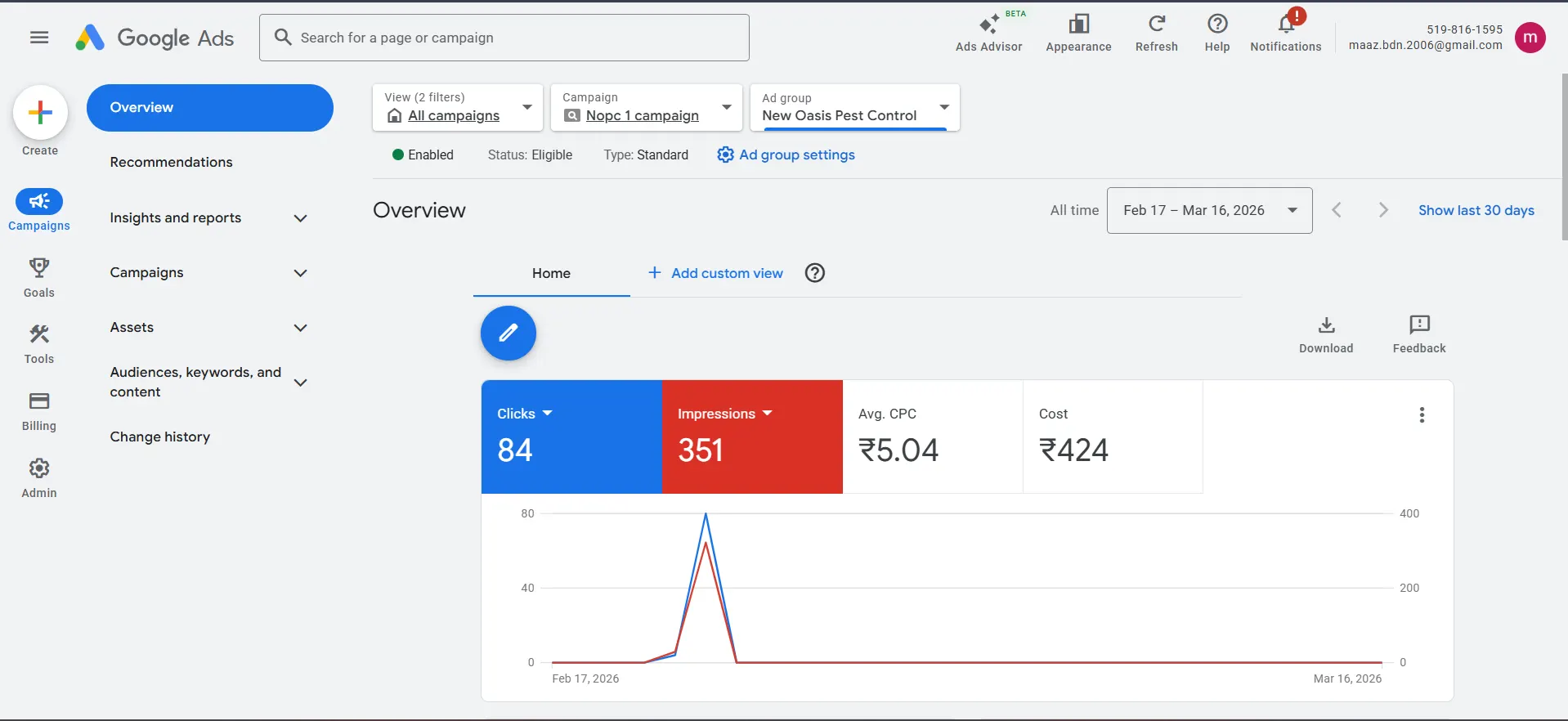Click the Create plus button
This screenshot has height=721, width=1568.
(40, 113)
